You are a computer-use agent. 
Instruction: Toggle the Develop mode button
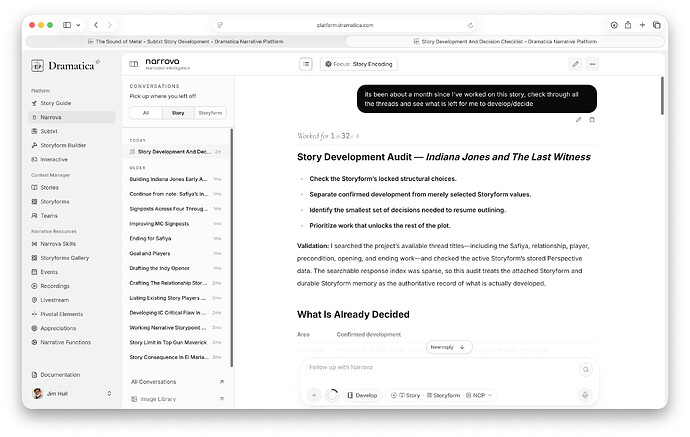coord(362,395)
